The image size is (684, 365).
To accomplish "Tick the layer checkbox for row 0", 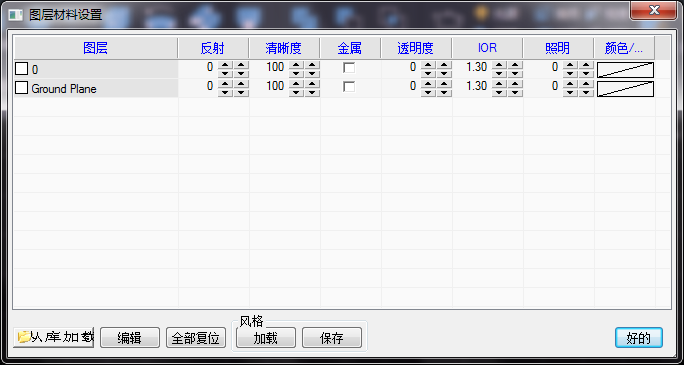I will [21, 69].
